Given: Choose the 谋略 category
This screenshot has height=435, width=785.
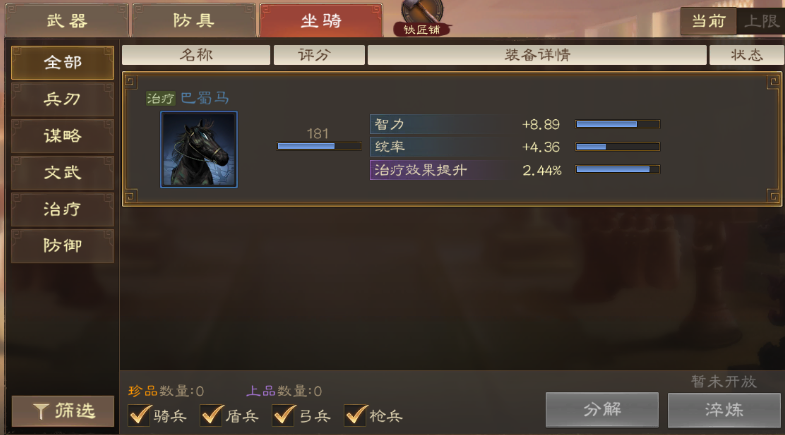Looking at the screenshot, I should pyautogui.click(x=63, y=136).
